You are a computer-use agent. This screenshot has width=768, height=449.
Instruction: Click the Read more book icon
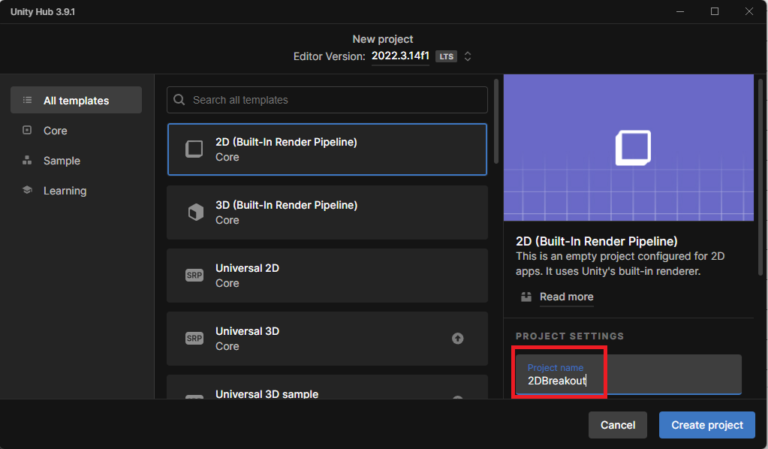pyautogui.click(x=526, y=297)
